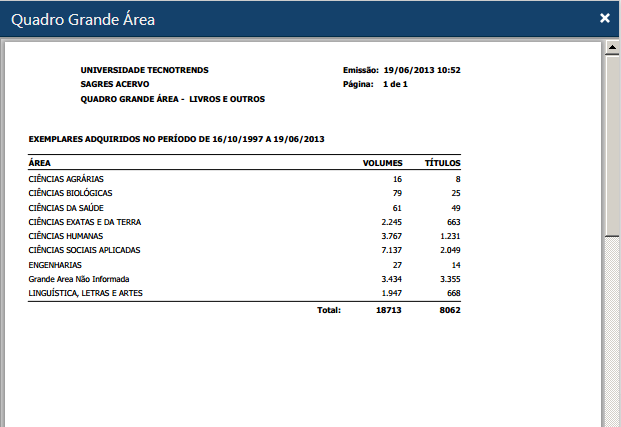Image resolution: width=621 pixels, height=427 pixels.
Task: Select the CIÊNCIAS DA SAÚDE row label
Action: coord(64,207)
